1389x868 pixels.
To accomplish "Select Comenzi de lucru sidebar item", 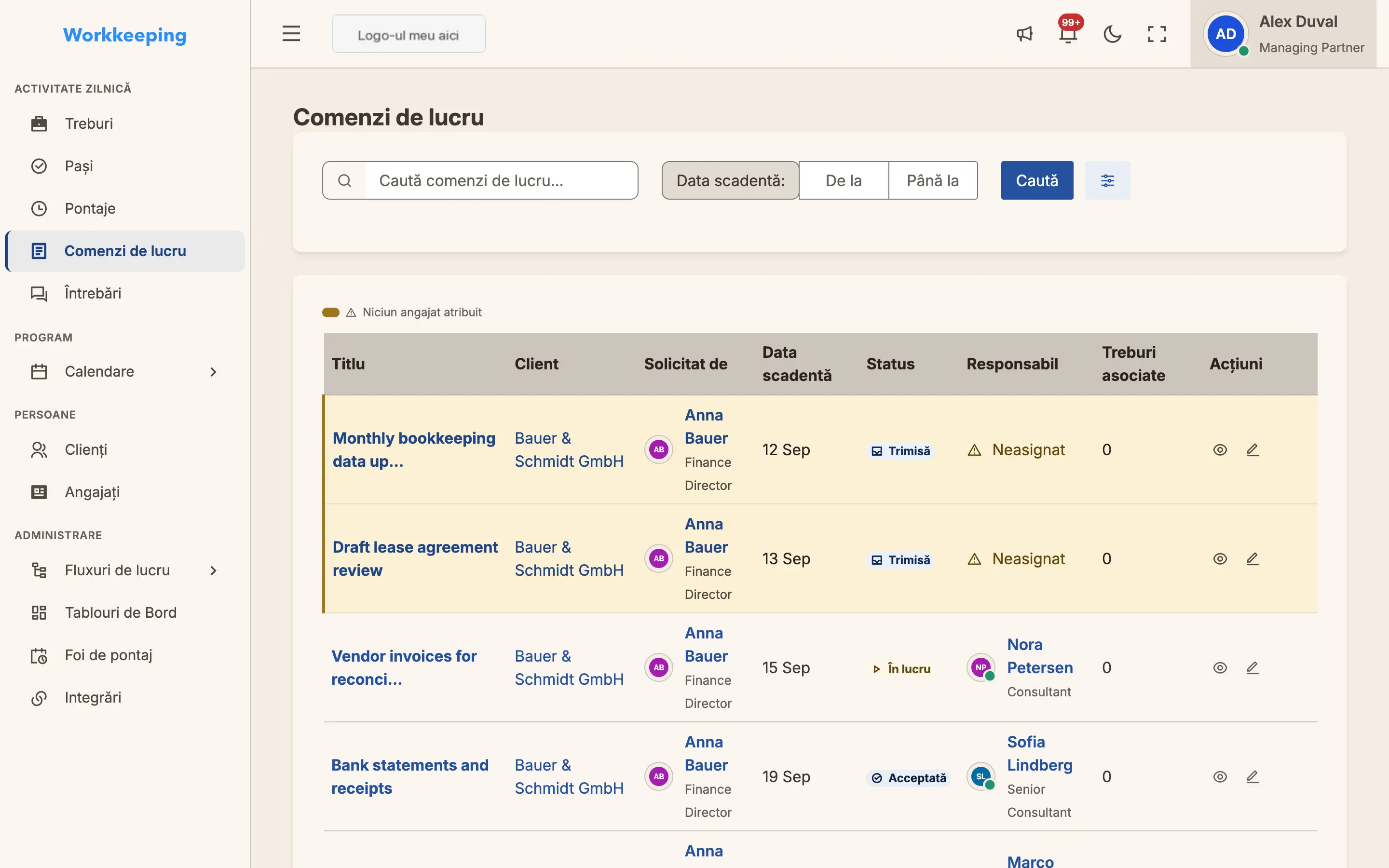I will pos(125,251).
